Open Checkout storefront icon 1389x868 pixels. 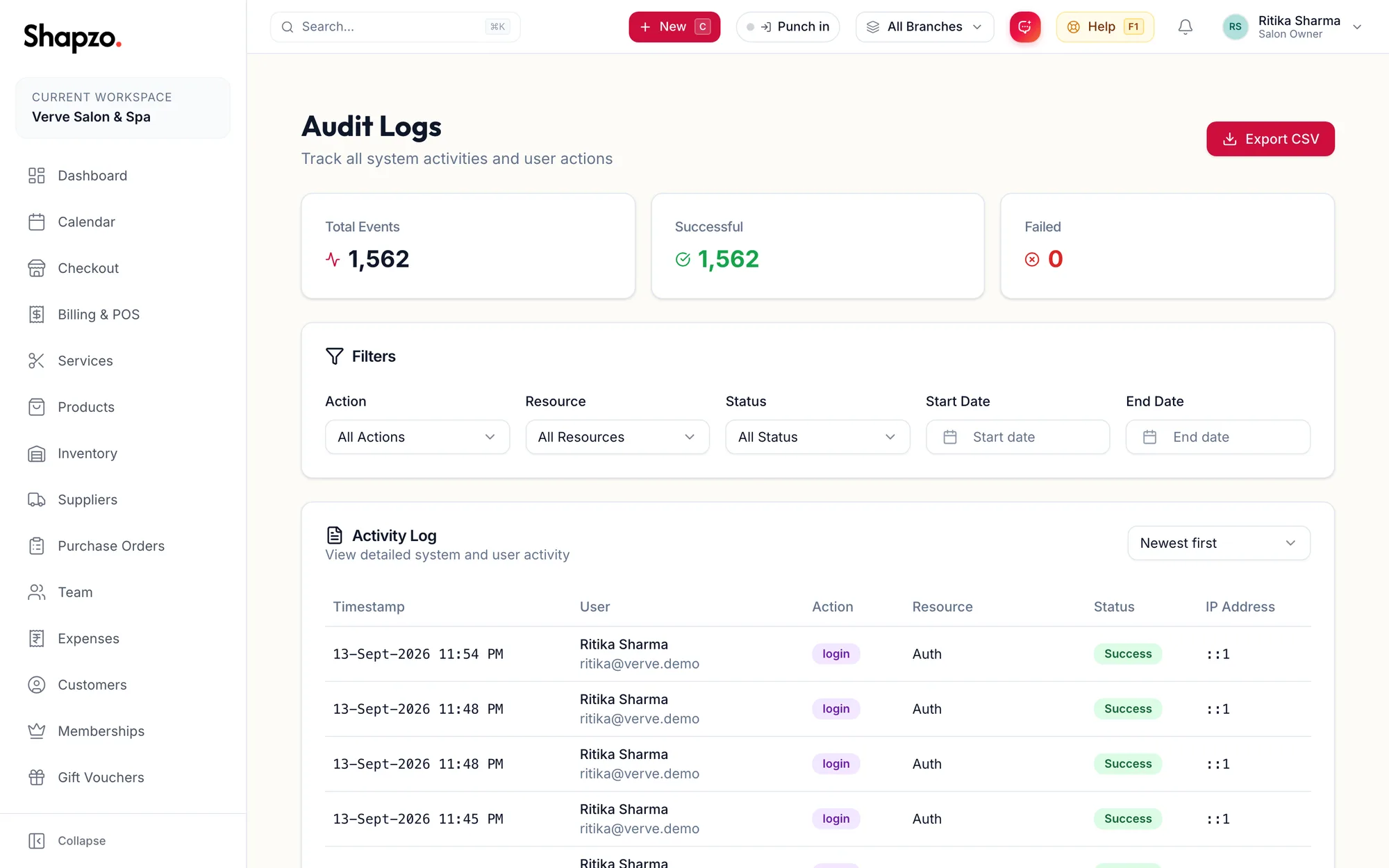tap(36, 268)
